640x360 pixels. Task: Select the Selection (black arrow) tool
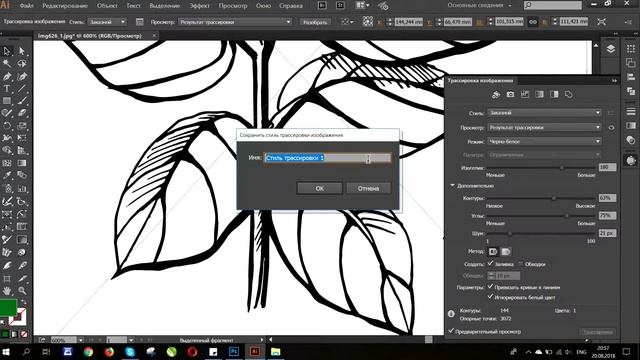pyautogui.click(x=7, y=51)
